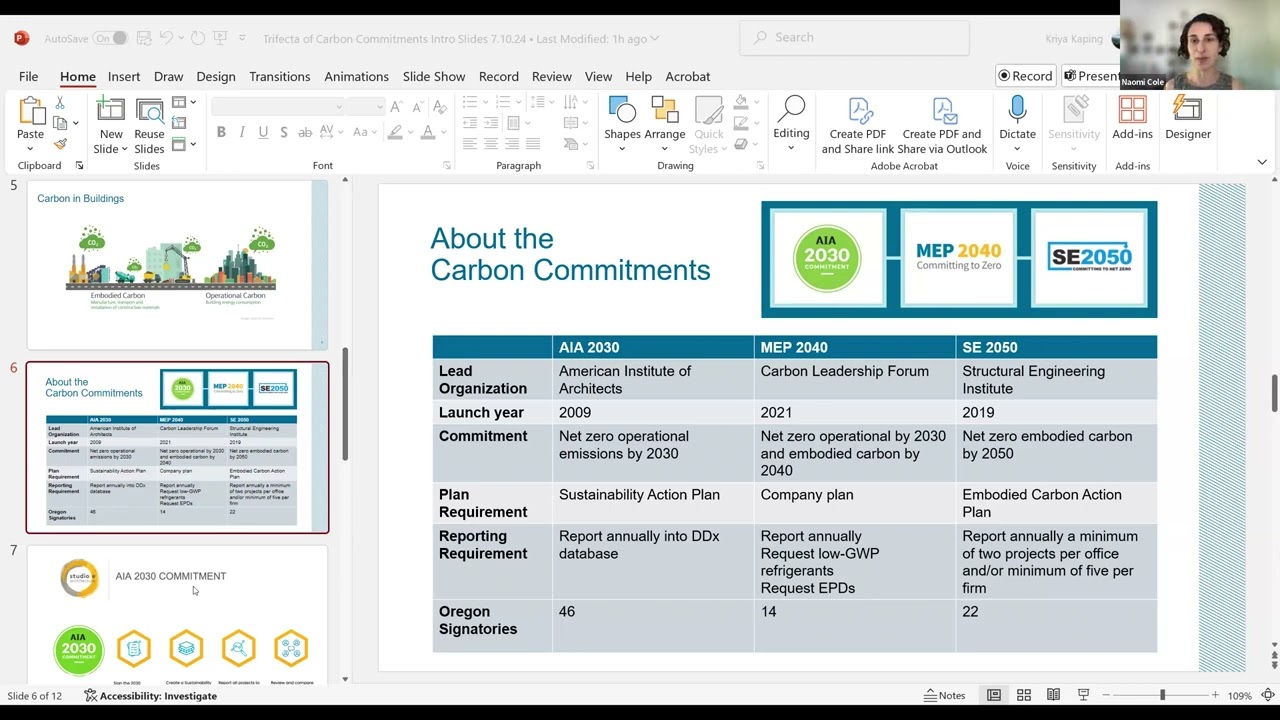Viewport: 1280px width, 720px height.
Task: Click the Justify alignment icon
Action: (x=533, y=144)
